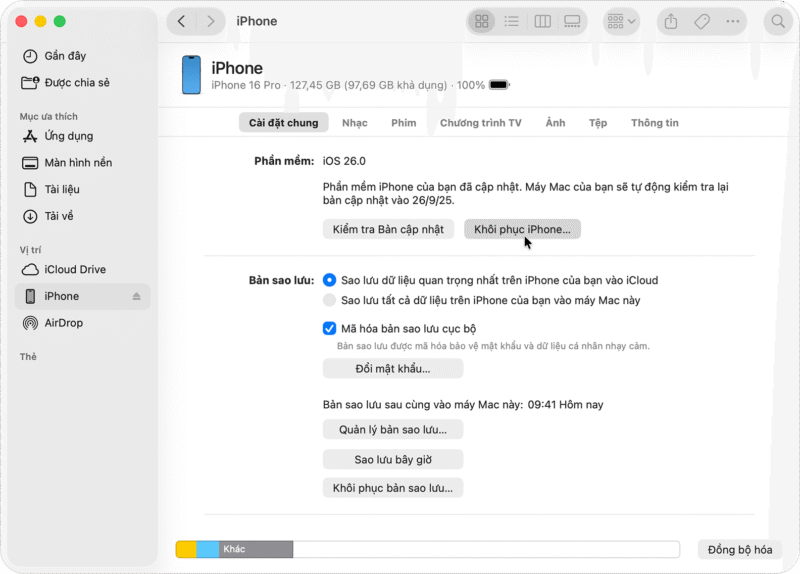The image size is (800, 574).
Task: Click Đổi mật khẩu button
Action: click(393, 368)
